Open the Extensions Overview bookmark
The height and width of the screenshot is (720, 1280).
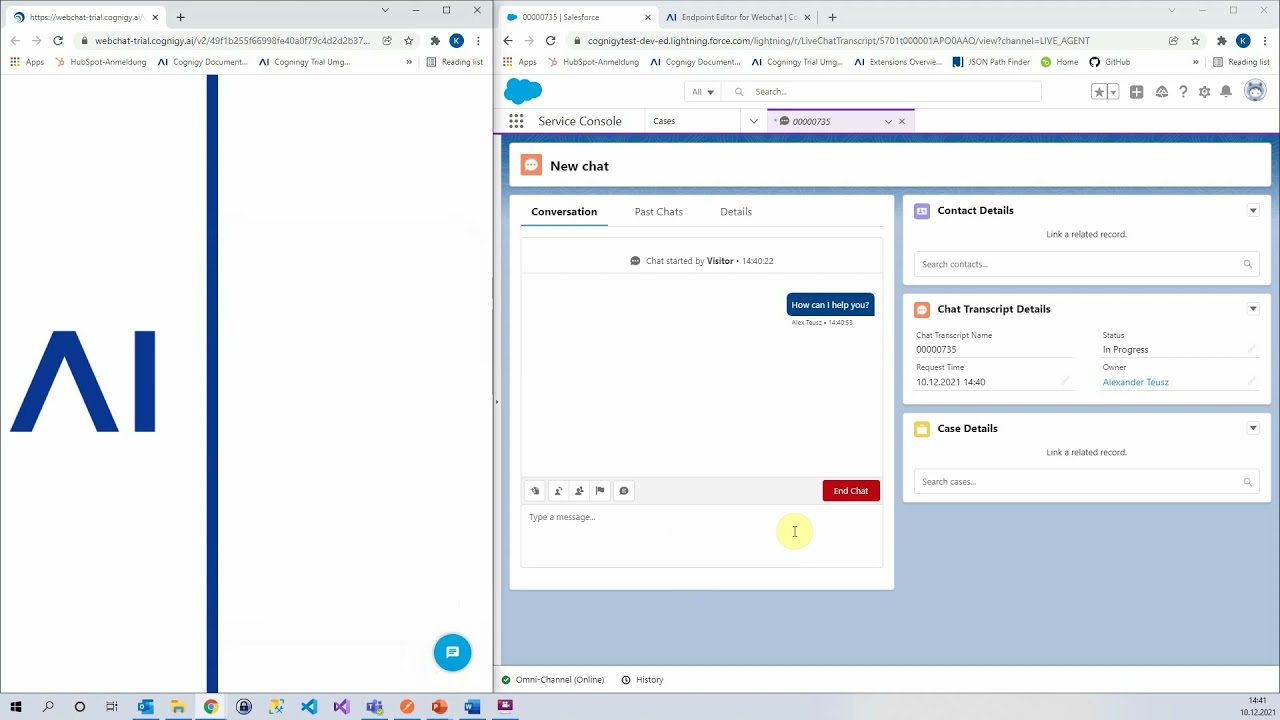point(898,62)
